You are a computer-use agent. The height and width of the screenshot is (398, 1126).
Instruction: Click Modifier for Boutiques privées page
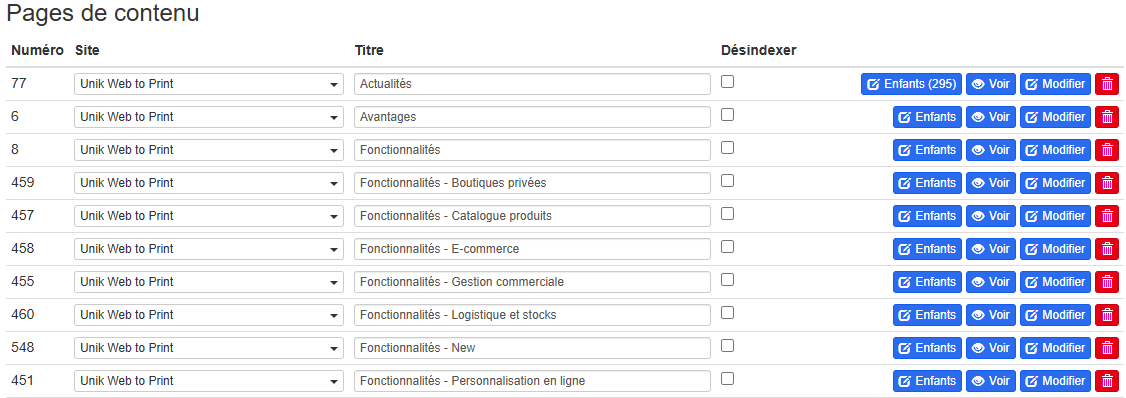click(x=1056, y=183)
